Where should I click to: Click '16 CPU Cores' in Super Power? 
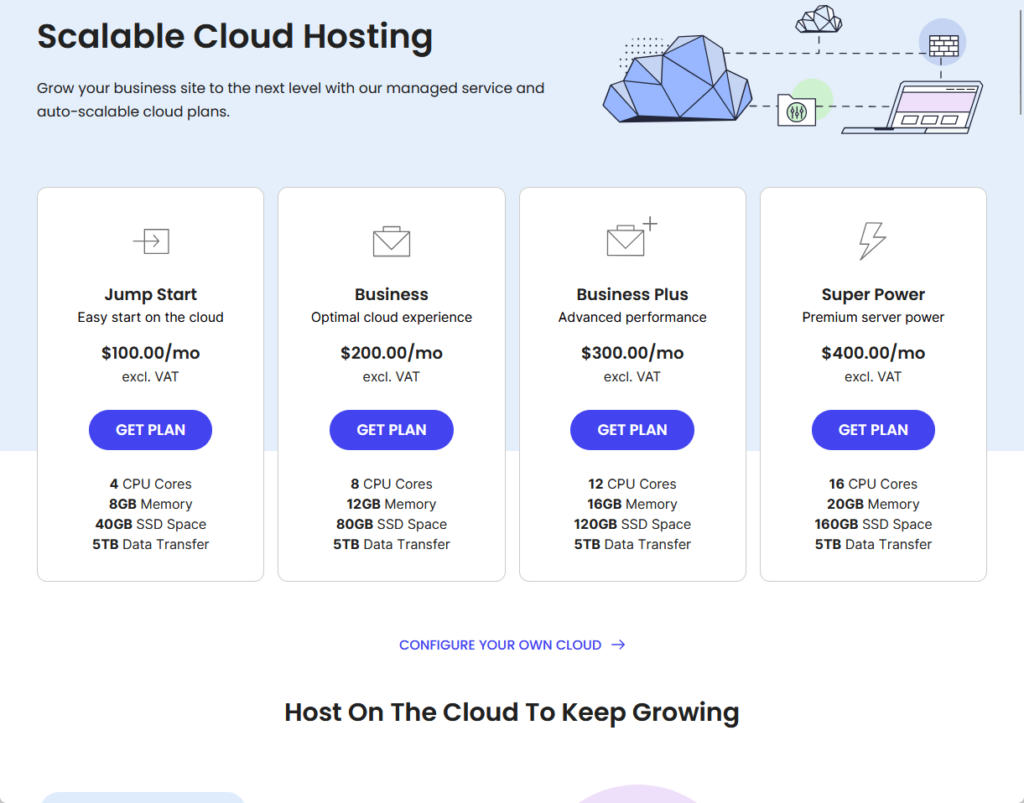(873, 484)
